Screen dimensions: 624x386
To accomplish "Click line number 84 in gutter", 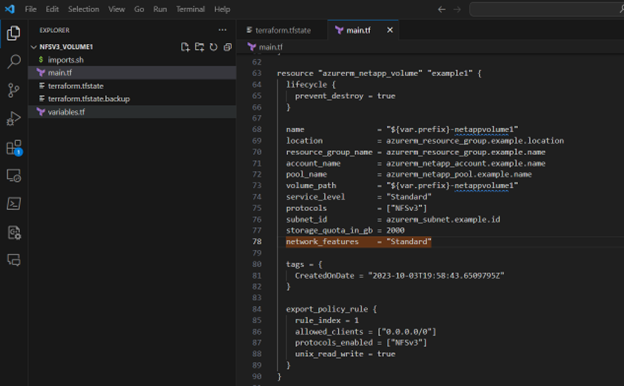I will pos(257,309).
